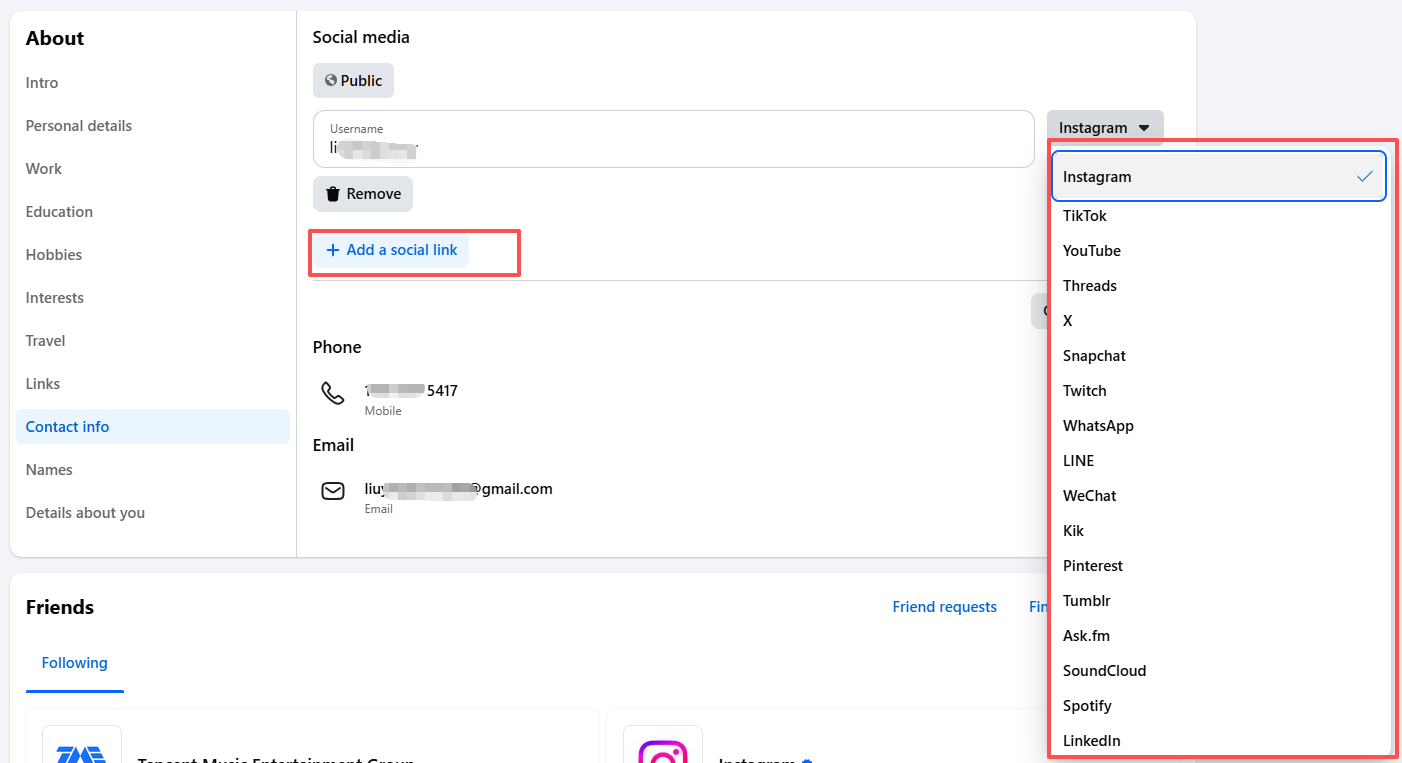Viewport: 1402px width, 763px height.
Task: Collapse the Instagram platform dropdown
Action: point(1105,128)
